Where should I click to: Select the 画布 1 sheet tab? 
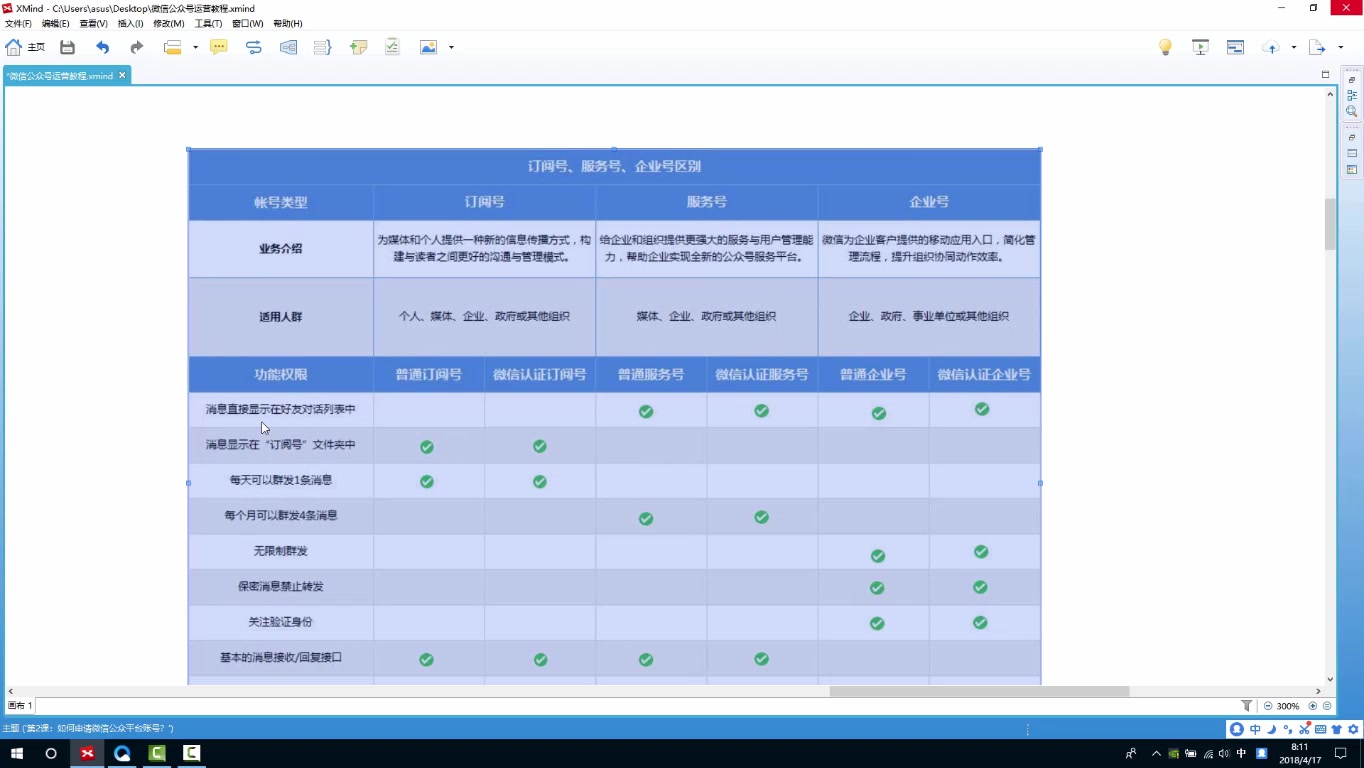[x=20, y=706]
